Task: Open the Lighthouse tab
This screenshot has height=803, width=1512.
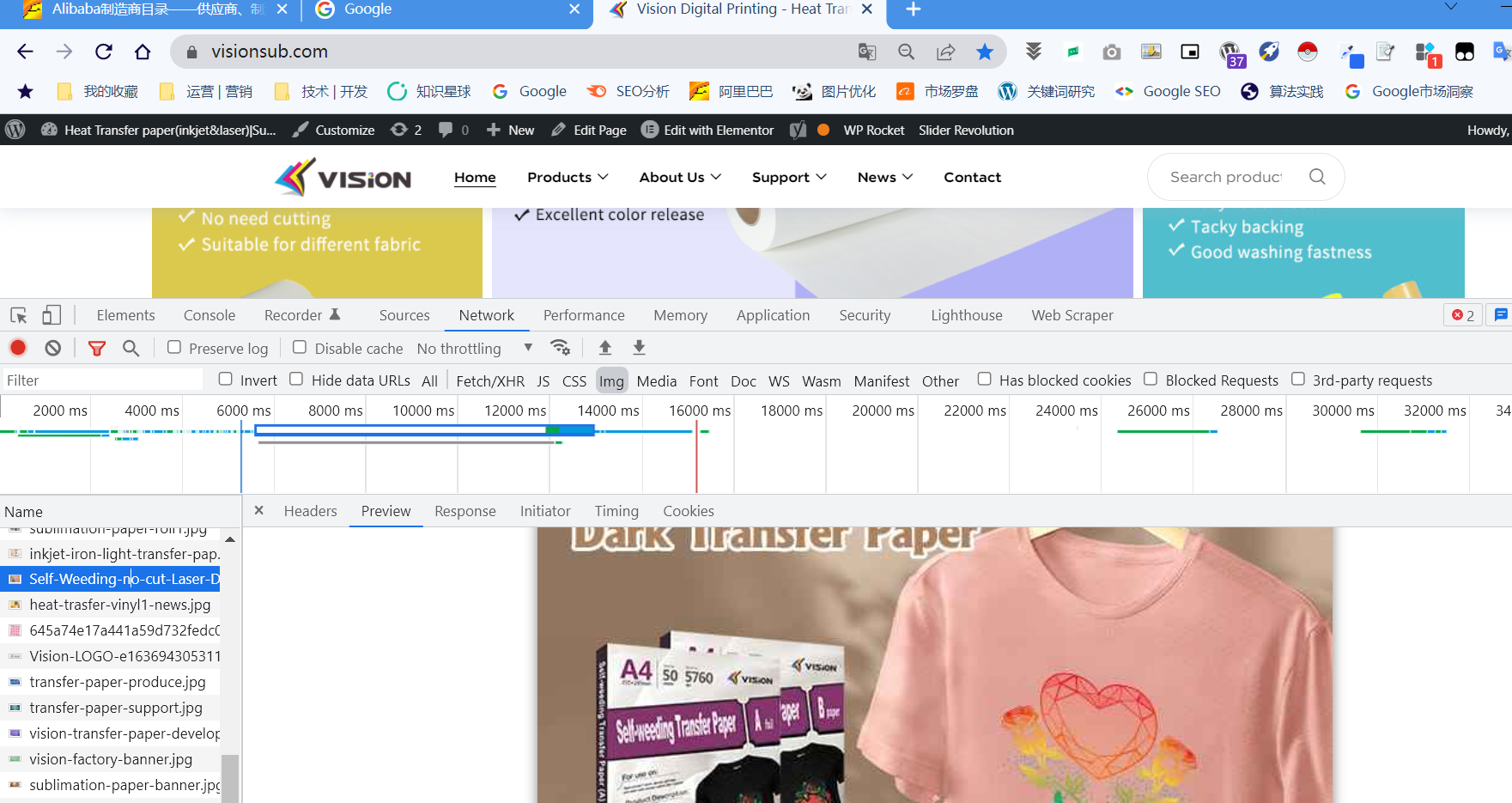Action: click(967, 316)
